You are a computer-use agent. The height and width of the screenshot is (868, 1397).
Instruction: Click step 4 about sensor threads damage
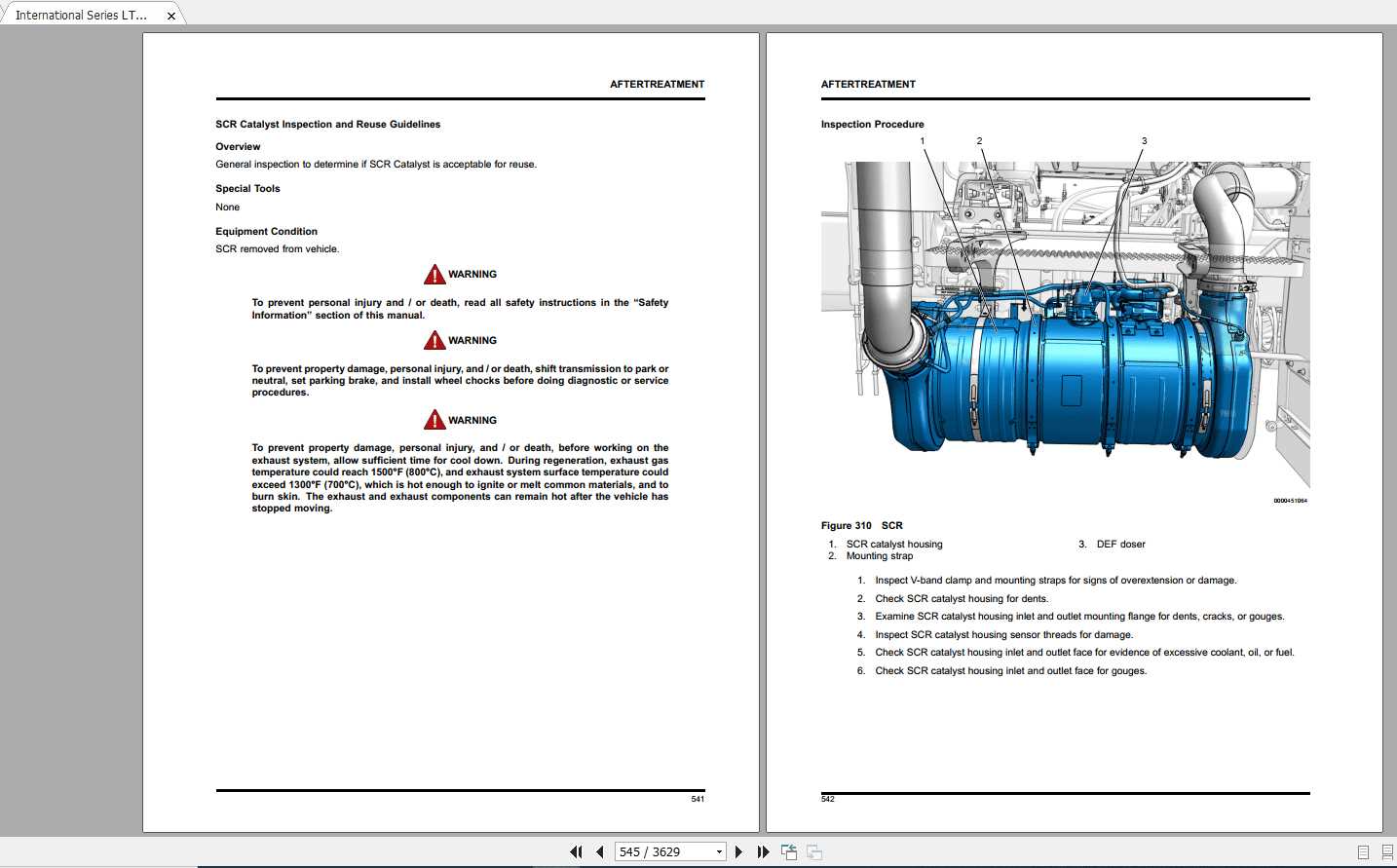pos(1003,635)
